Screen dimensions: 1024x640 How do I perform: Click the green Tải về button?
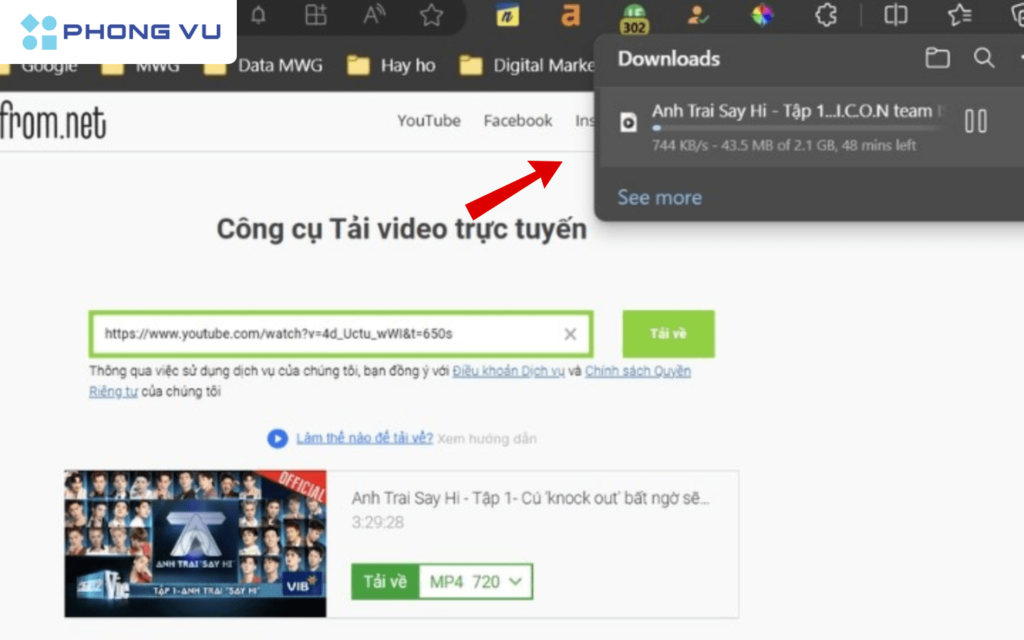tap(667, 334)
